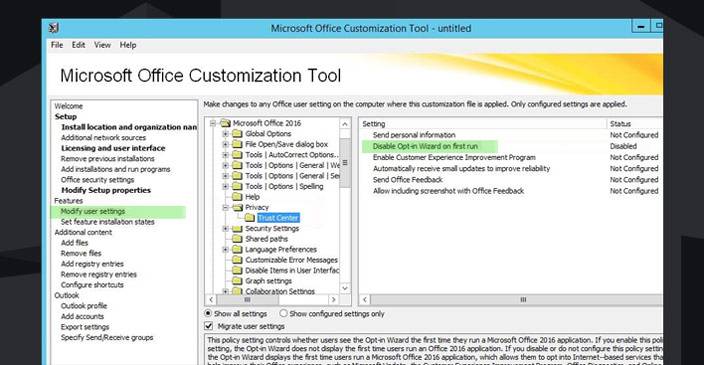Open Additional network sources section
Screen dimensions: 704x365
(x=103, y=137)
